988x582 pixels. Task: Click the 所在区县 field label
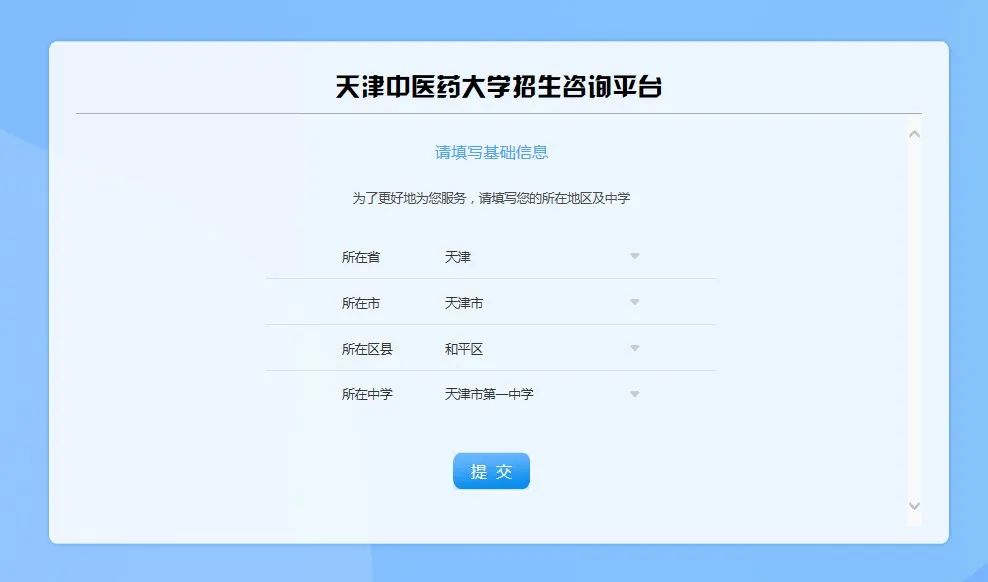(367, 349)
